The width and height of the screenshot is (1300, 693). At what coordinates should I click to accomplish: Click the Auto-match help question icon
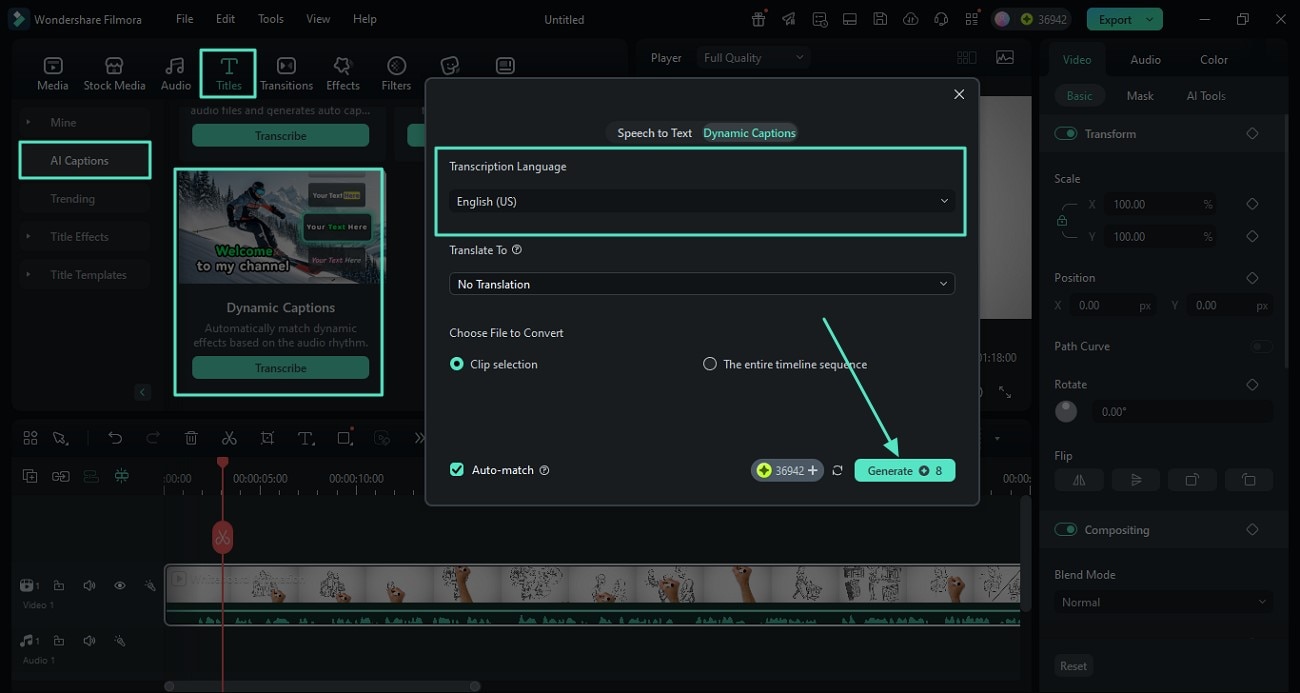(x=544, y=470)
